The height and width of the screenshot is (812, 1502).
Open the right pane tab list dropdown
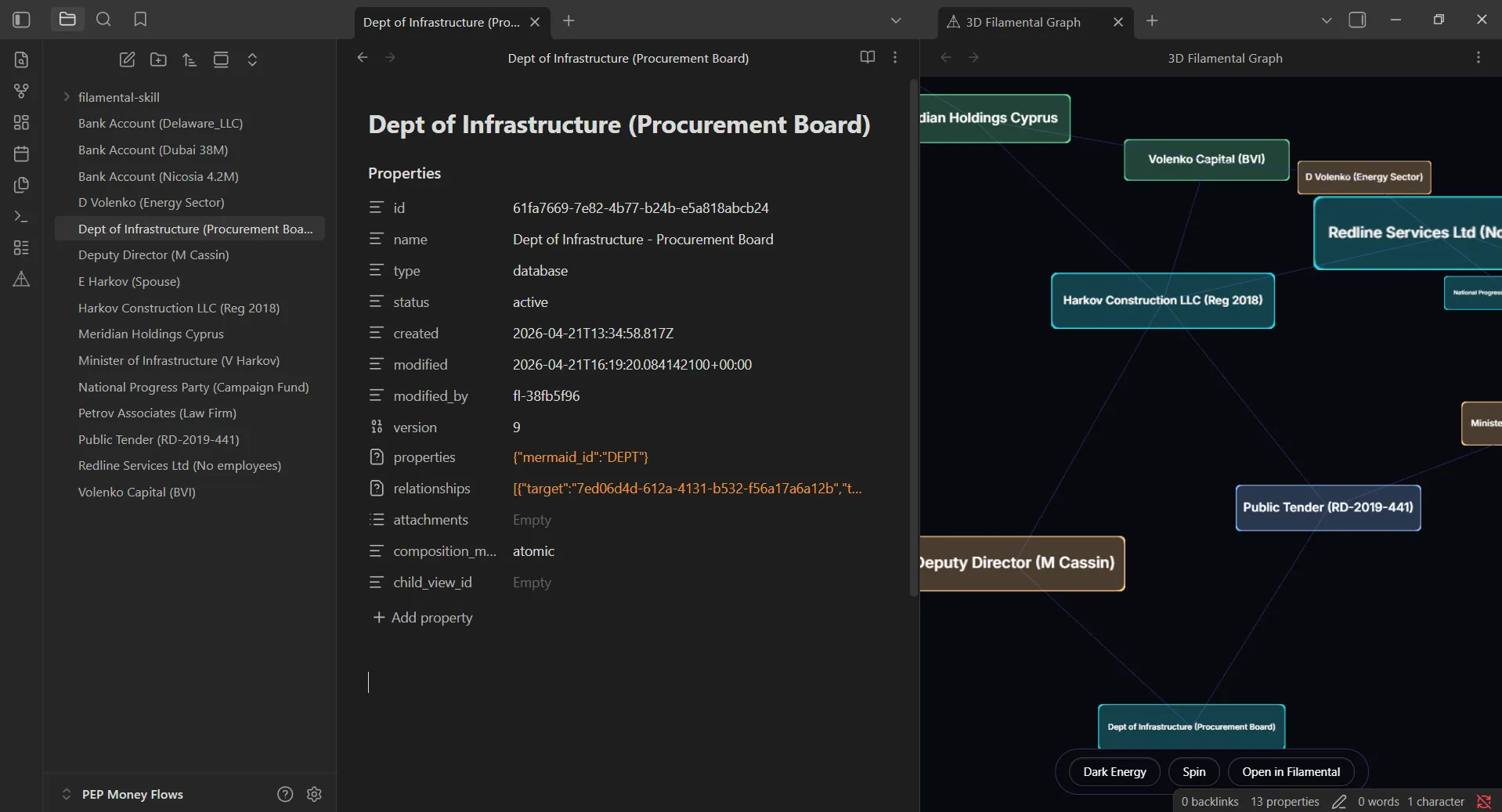(x=1326, y=20)
